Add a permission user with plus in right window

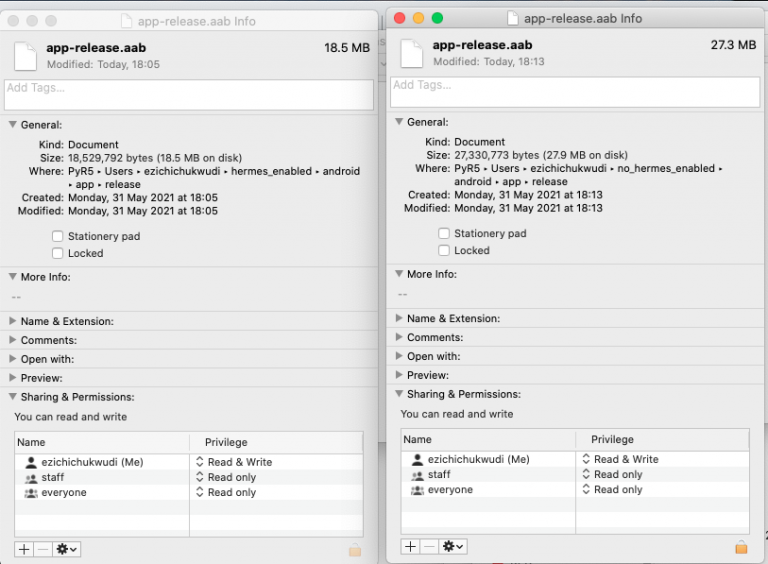(x=410, y=546)
